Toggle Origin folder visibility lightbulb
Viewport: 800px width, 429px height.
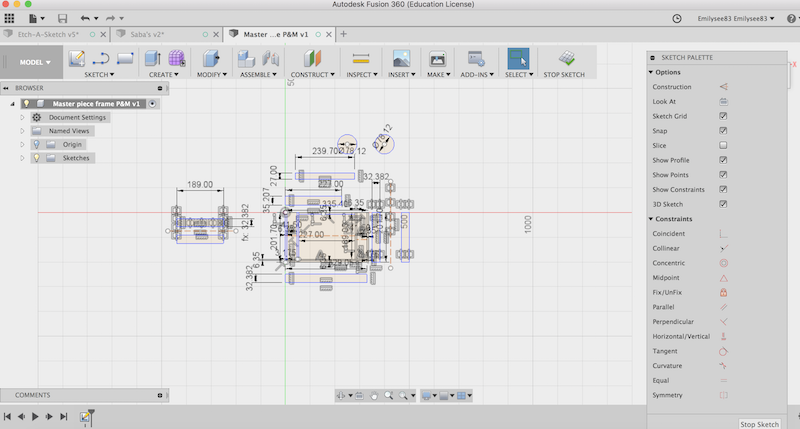pyautogui.click(x=37, y=144)
